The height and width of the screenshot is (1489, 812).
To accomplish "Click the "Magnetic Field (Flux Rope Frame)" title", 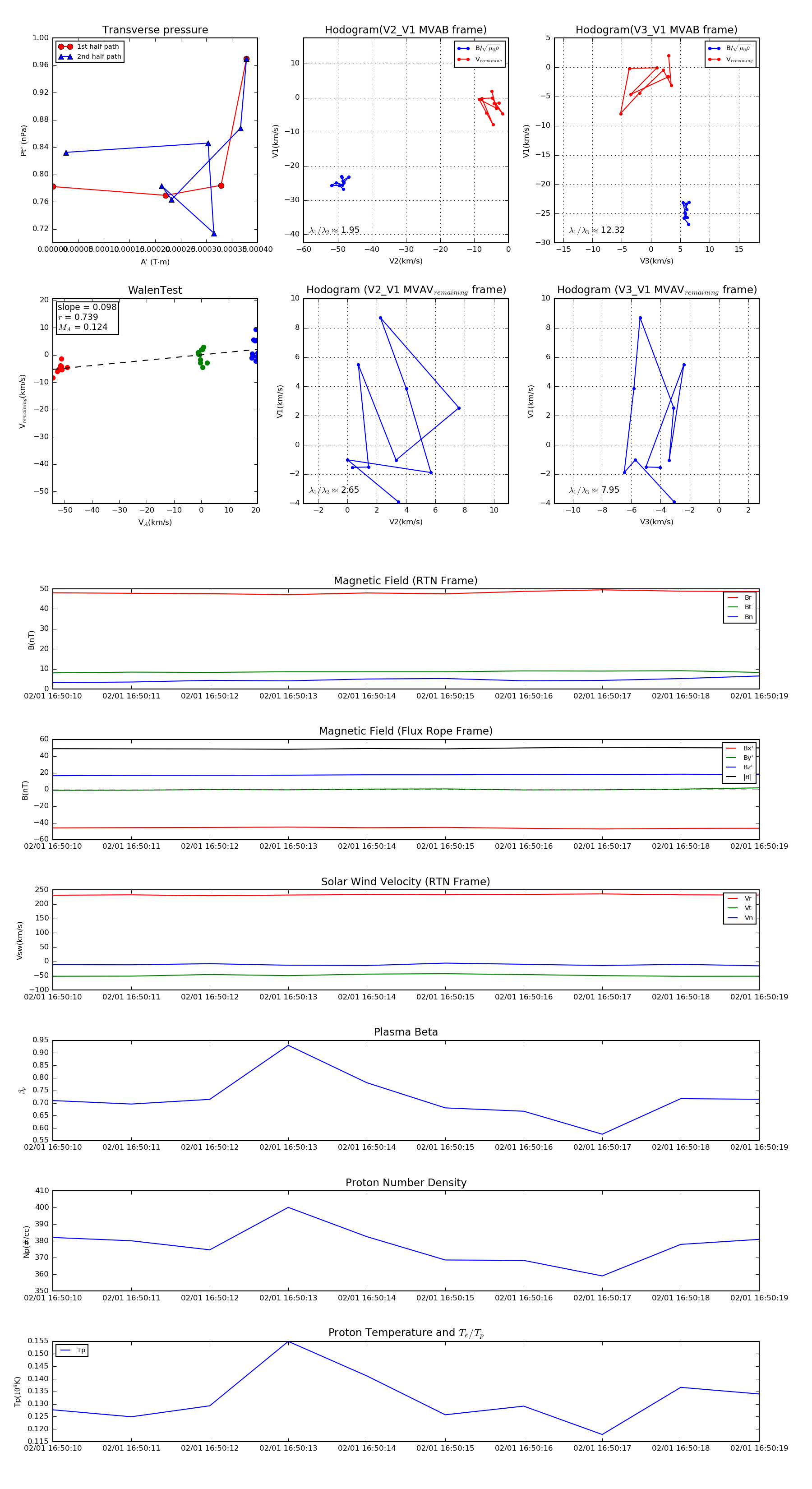I will [406, 731].
